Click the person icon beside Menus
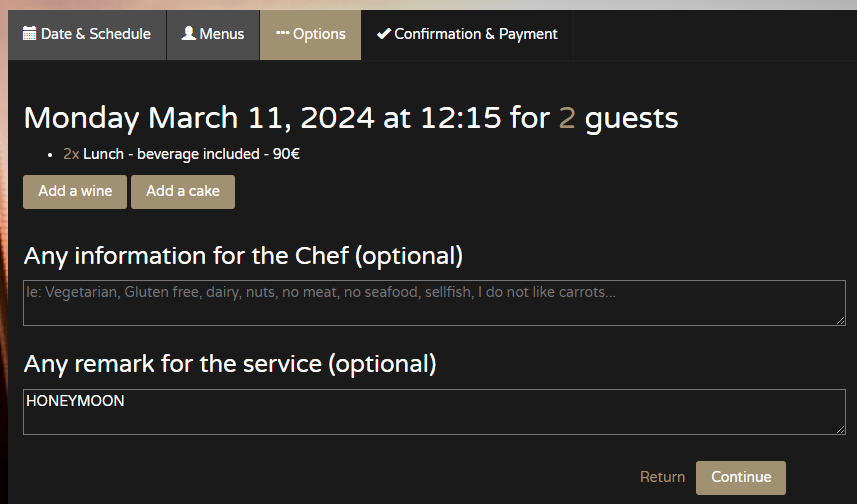 tap(188, 34)
